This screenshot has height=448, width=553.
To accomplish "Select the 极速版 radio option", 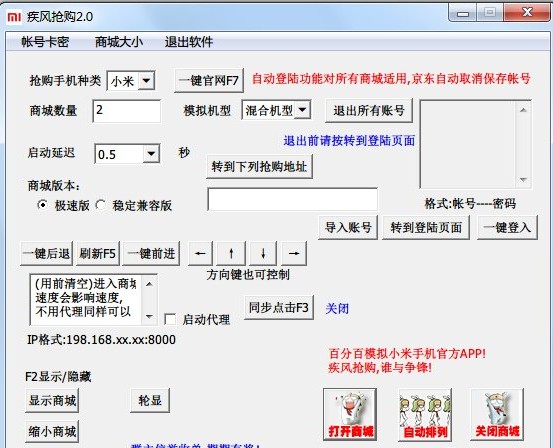I will 42,205.
